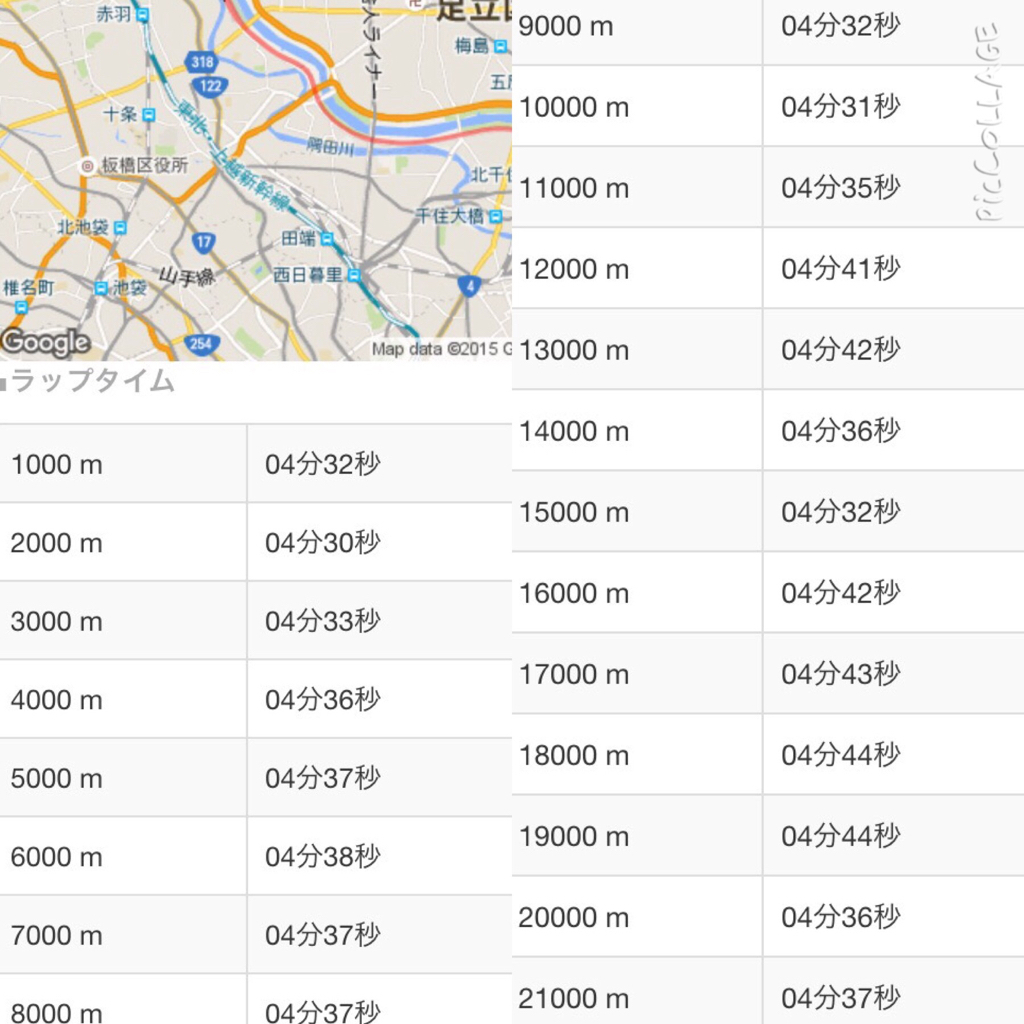Viewport: 1024px width, 1024px height.
Task: Click the 西日暮里 station icon
Action: tap(354, 276)
